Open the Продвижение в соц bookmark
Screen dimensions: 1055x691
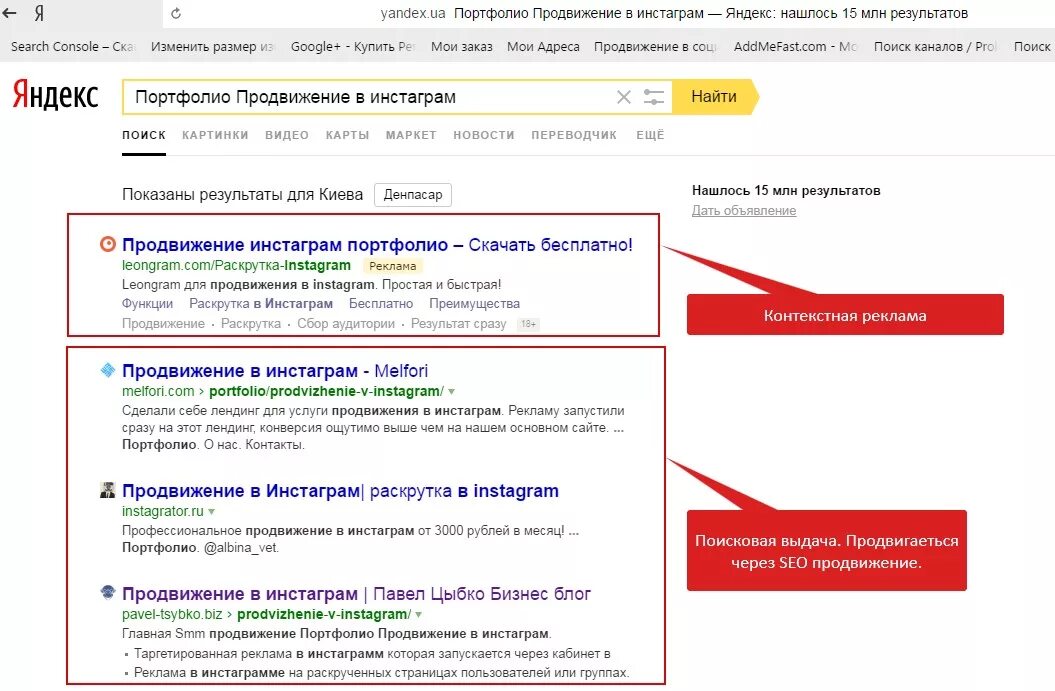coord(655,46)
